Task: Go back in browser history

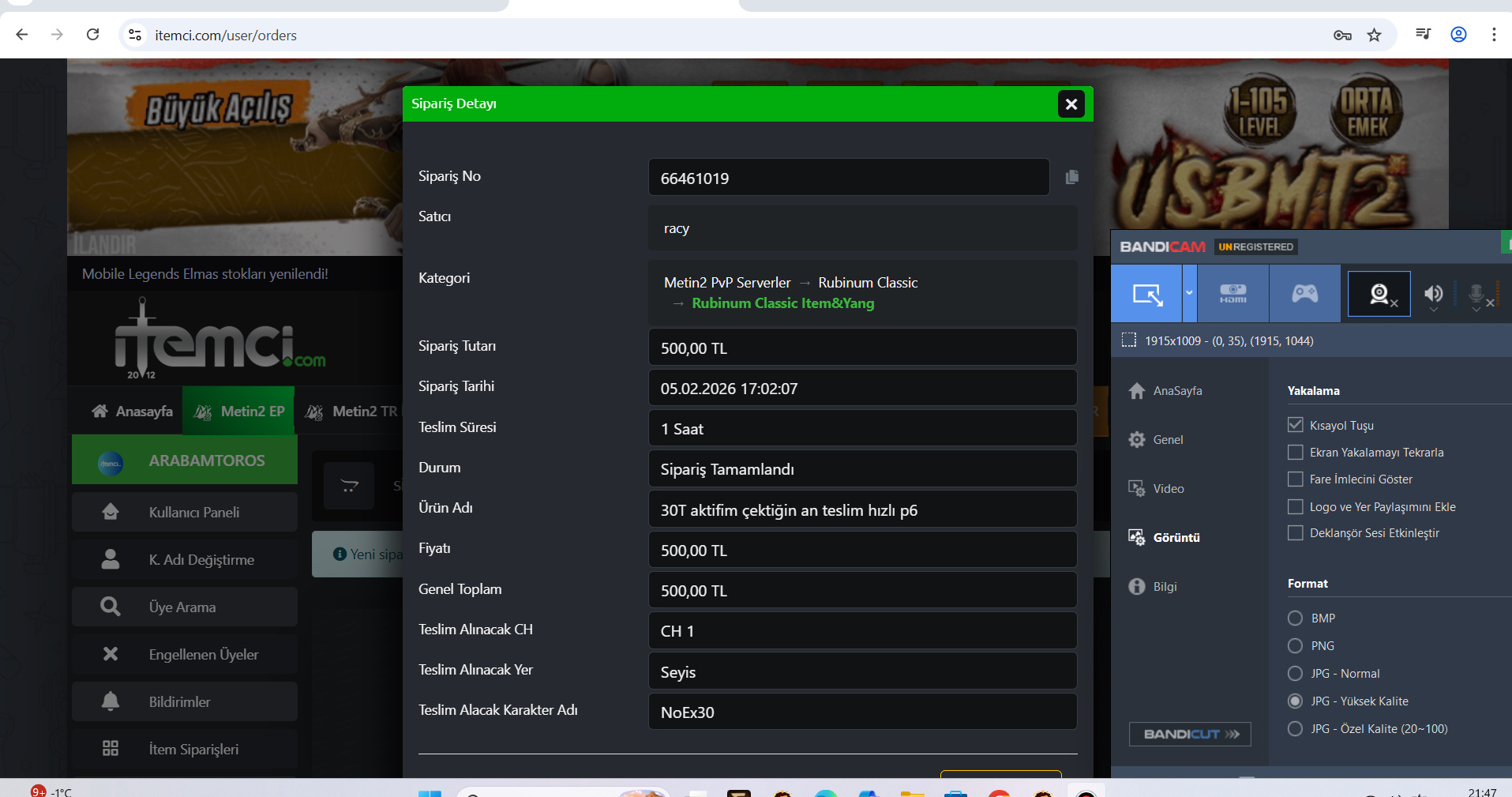Action: click(22, 35)
